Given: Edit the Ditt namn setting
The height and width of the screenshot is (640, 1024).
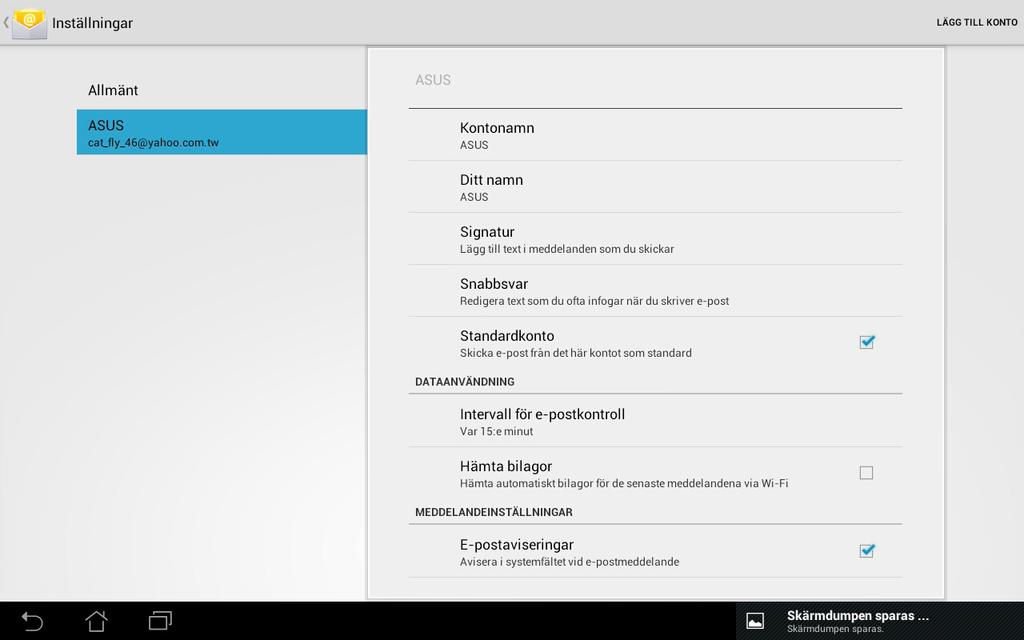Looking at the screenshot, I should [655, 187].
